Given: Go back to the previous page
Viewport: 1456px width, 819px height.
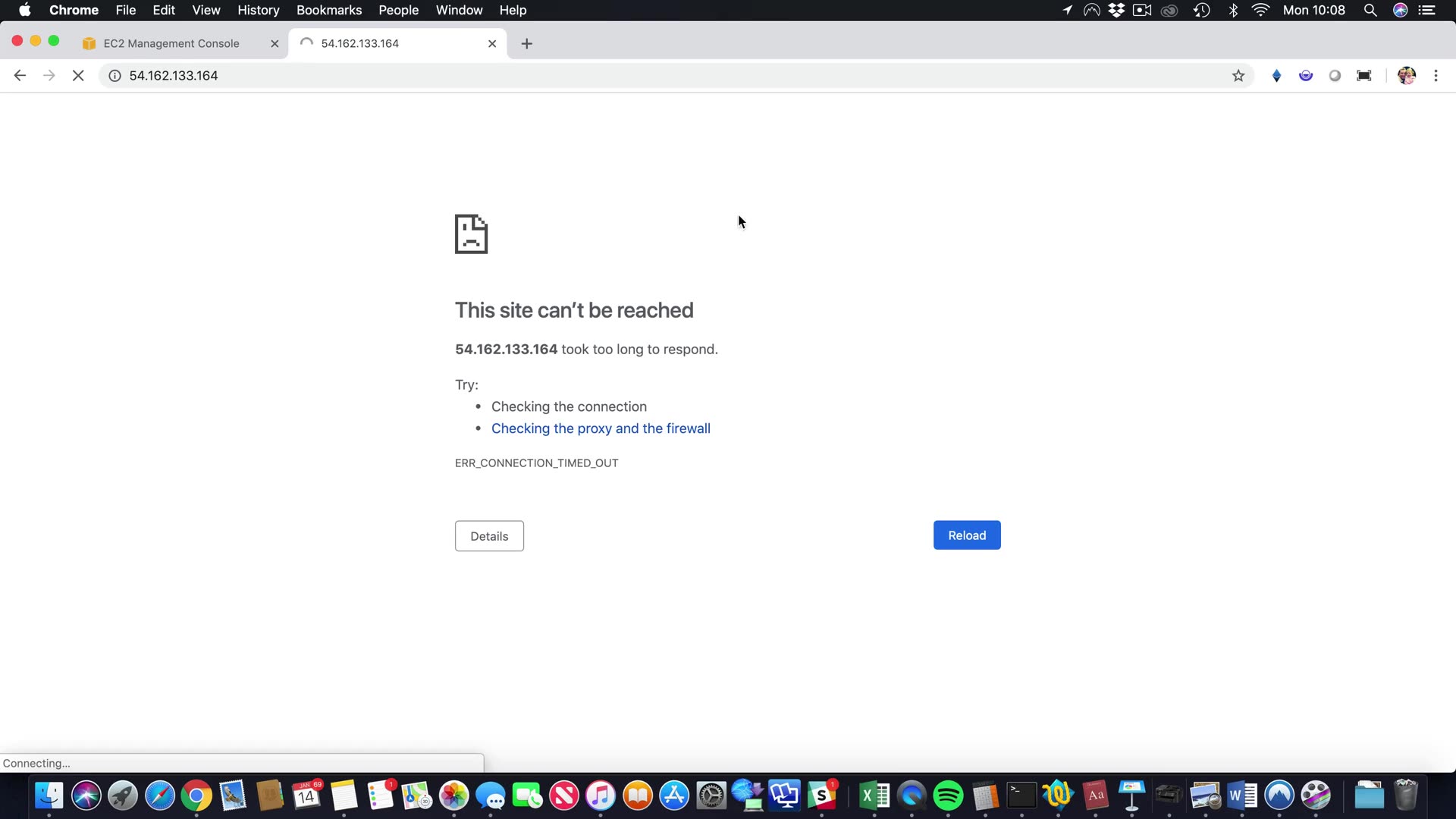Looking at the screenshot, I should [20, 76].
